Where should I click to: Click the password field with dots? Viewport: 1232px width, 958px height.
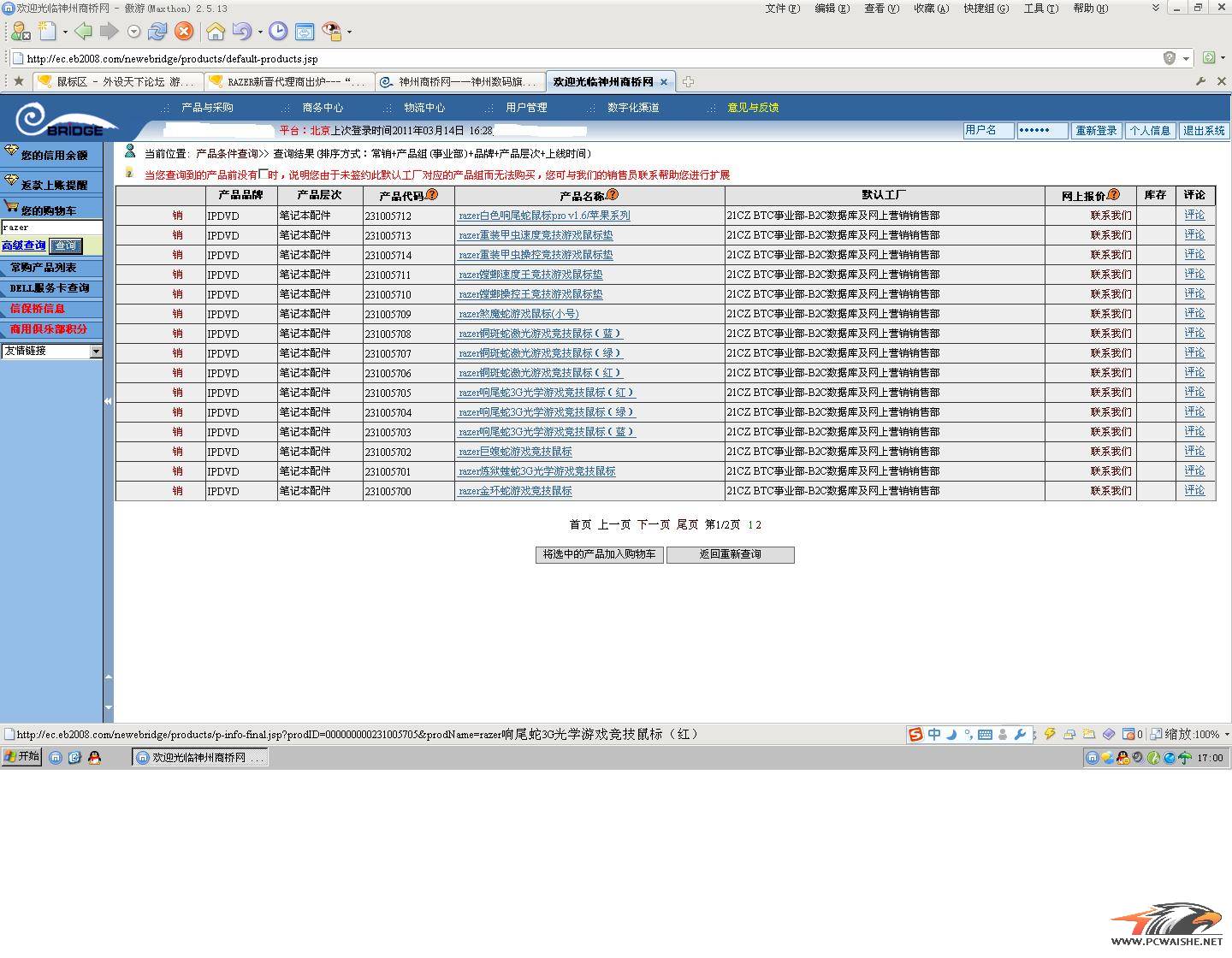point(1042,131)
